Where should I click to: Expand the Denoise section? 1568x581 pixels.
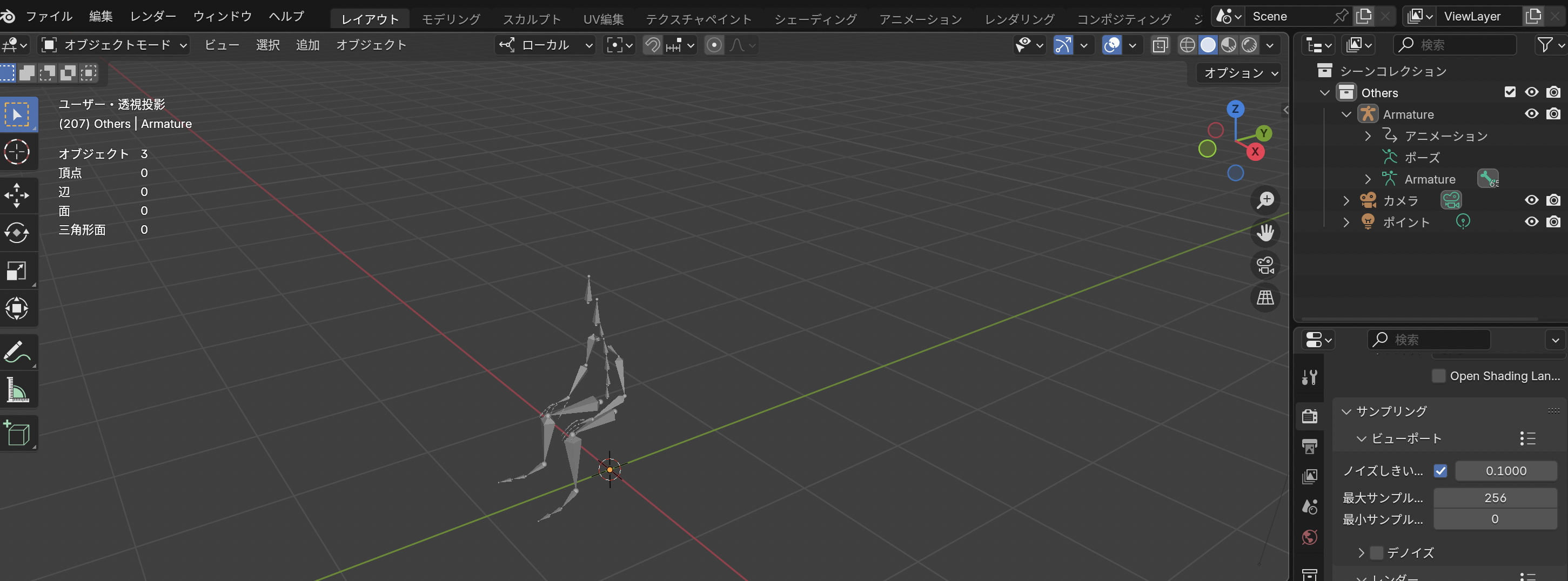1361,553
